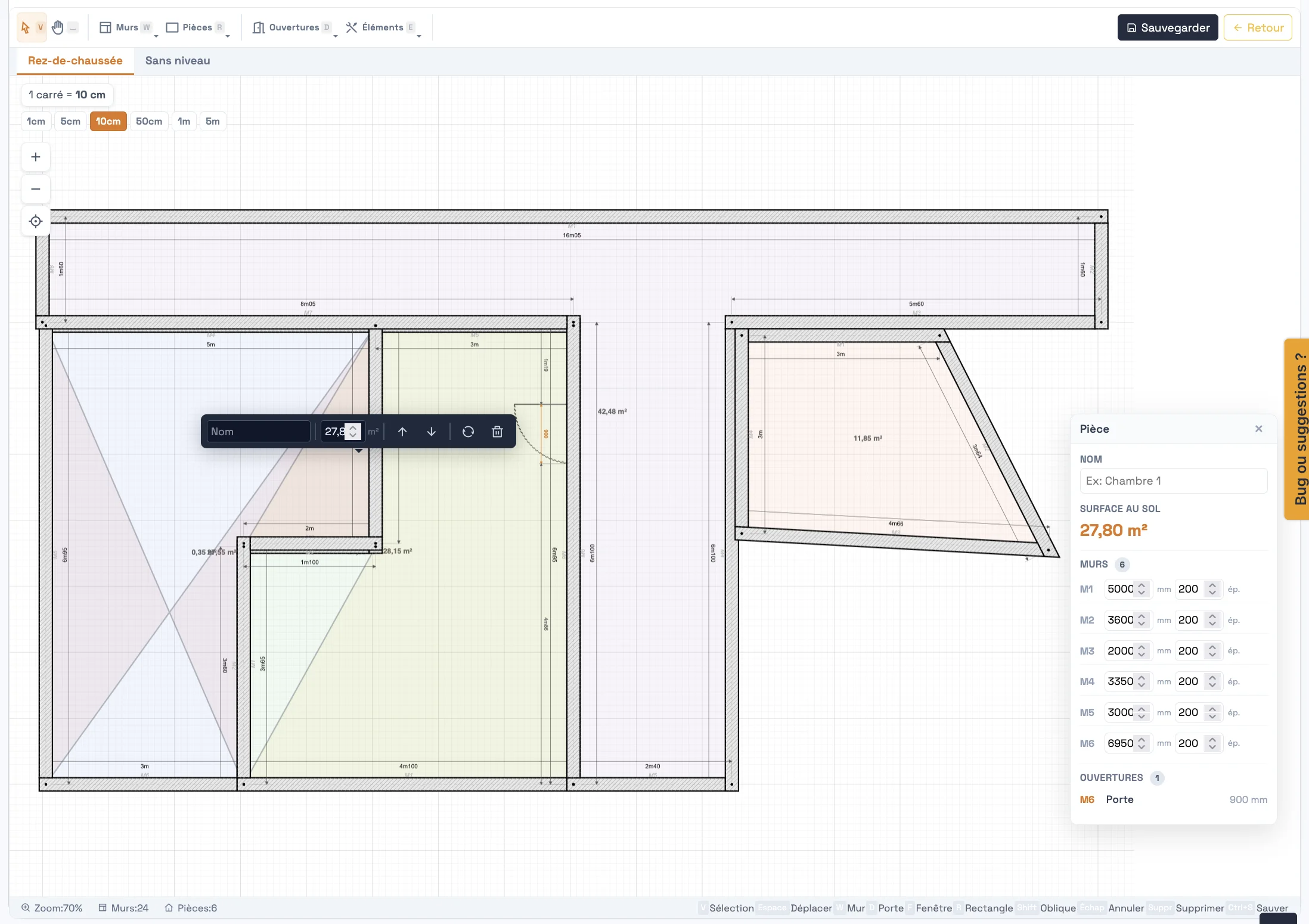Click the M5 length field 3000

pos(1128,712)
